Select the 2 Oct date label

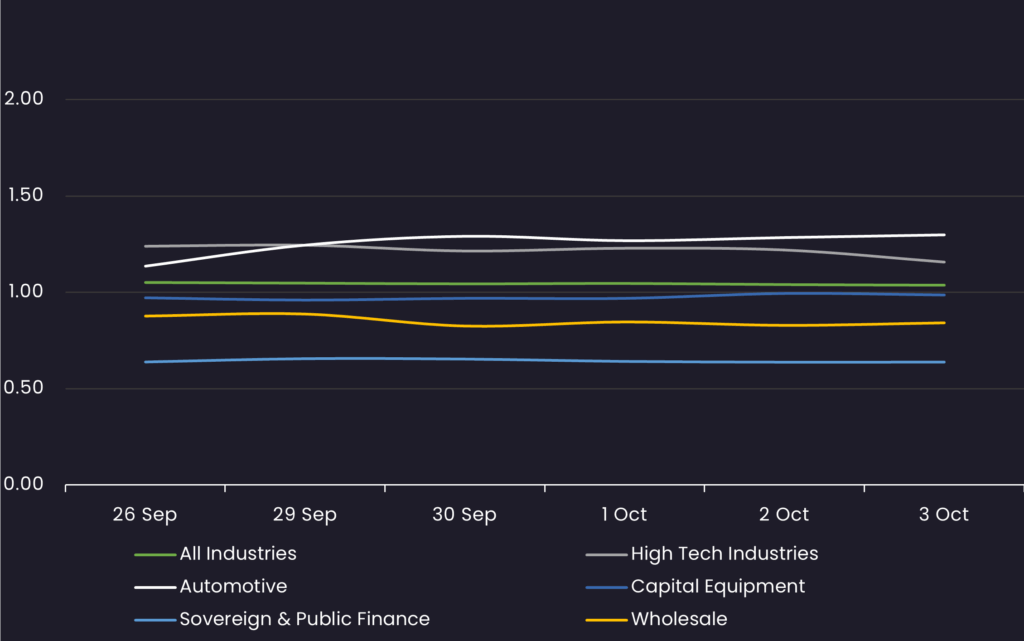(784, 515)
